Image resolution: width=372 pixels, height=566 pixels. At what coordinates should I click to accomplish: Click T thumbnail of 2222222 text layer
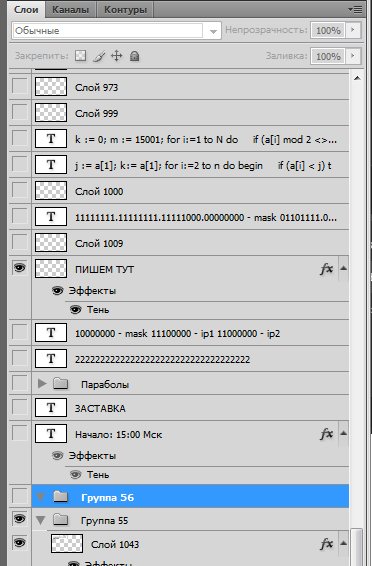[x=51, y=358]
